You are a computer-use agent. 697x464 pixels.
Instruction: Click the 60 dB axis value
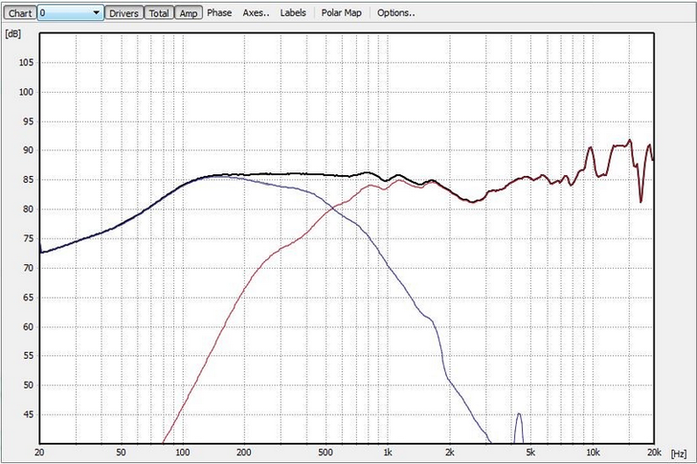(x=28, y=327)
